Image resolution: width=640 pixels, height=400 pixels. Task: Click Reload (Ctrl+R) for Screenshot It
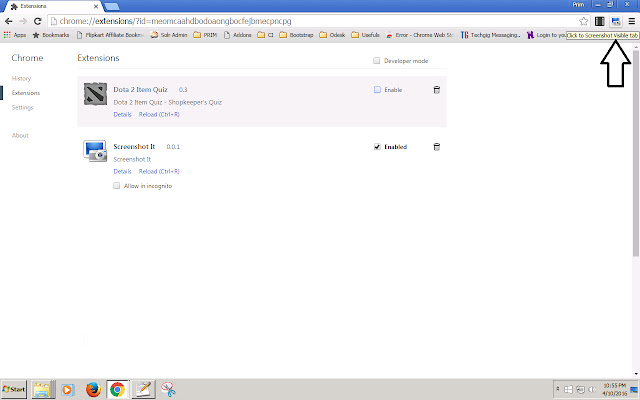[x=159, y=171]
